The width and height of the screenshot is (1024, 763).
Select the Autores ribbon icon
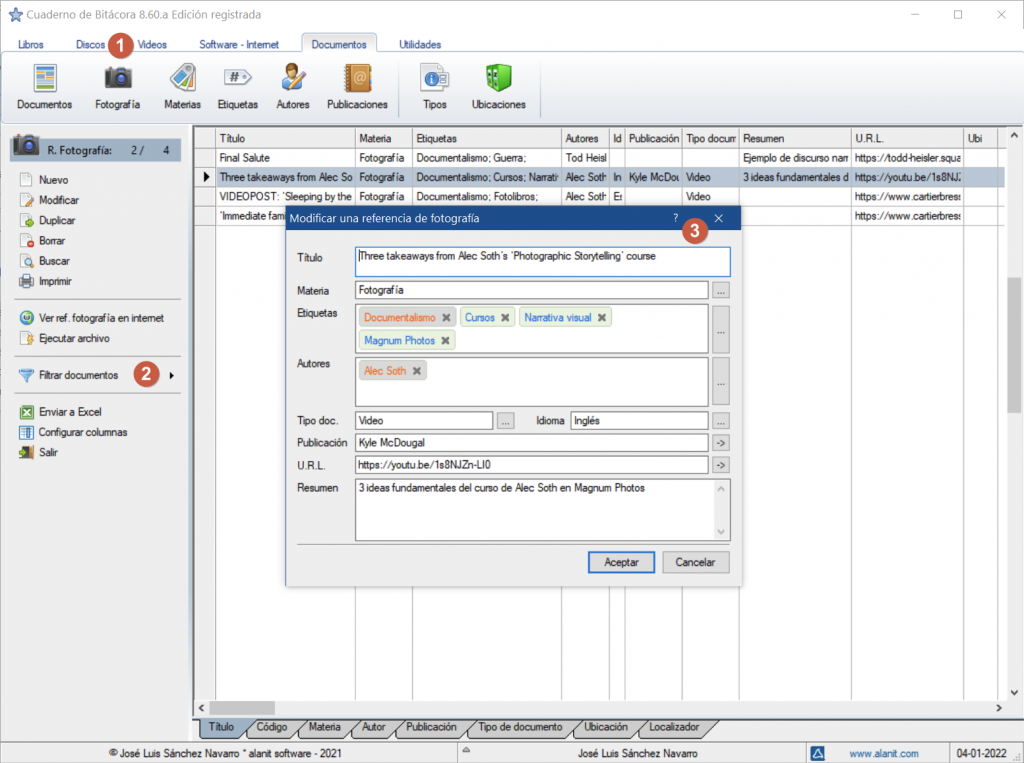coord(293,80)
